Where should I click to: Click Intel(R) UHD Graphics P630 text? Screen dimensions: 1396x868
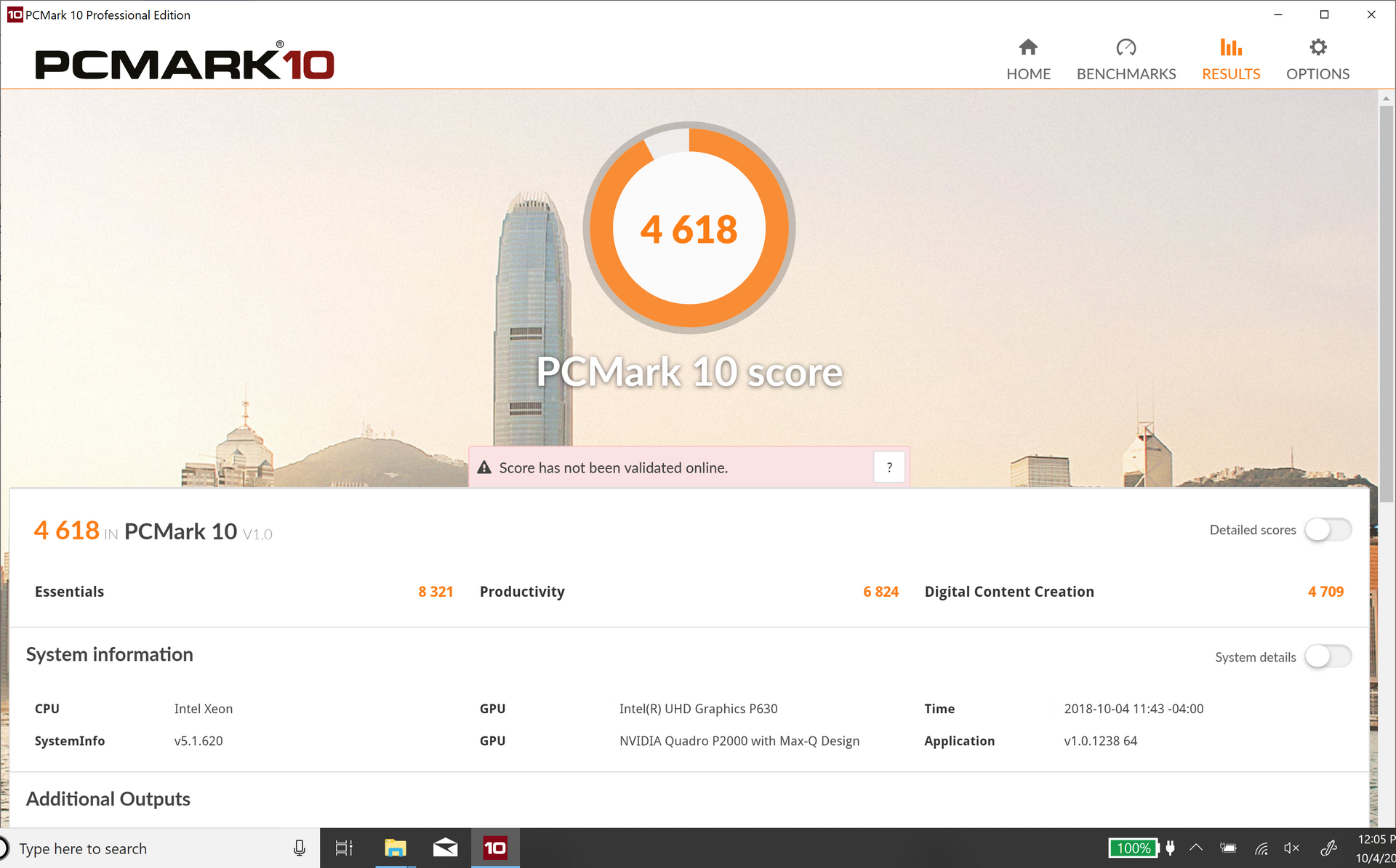698,709
